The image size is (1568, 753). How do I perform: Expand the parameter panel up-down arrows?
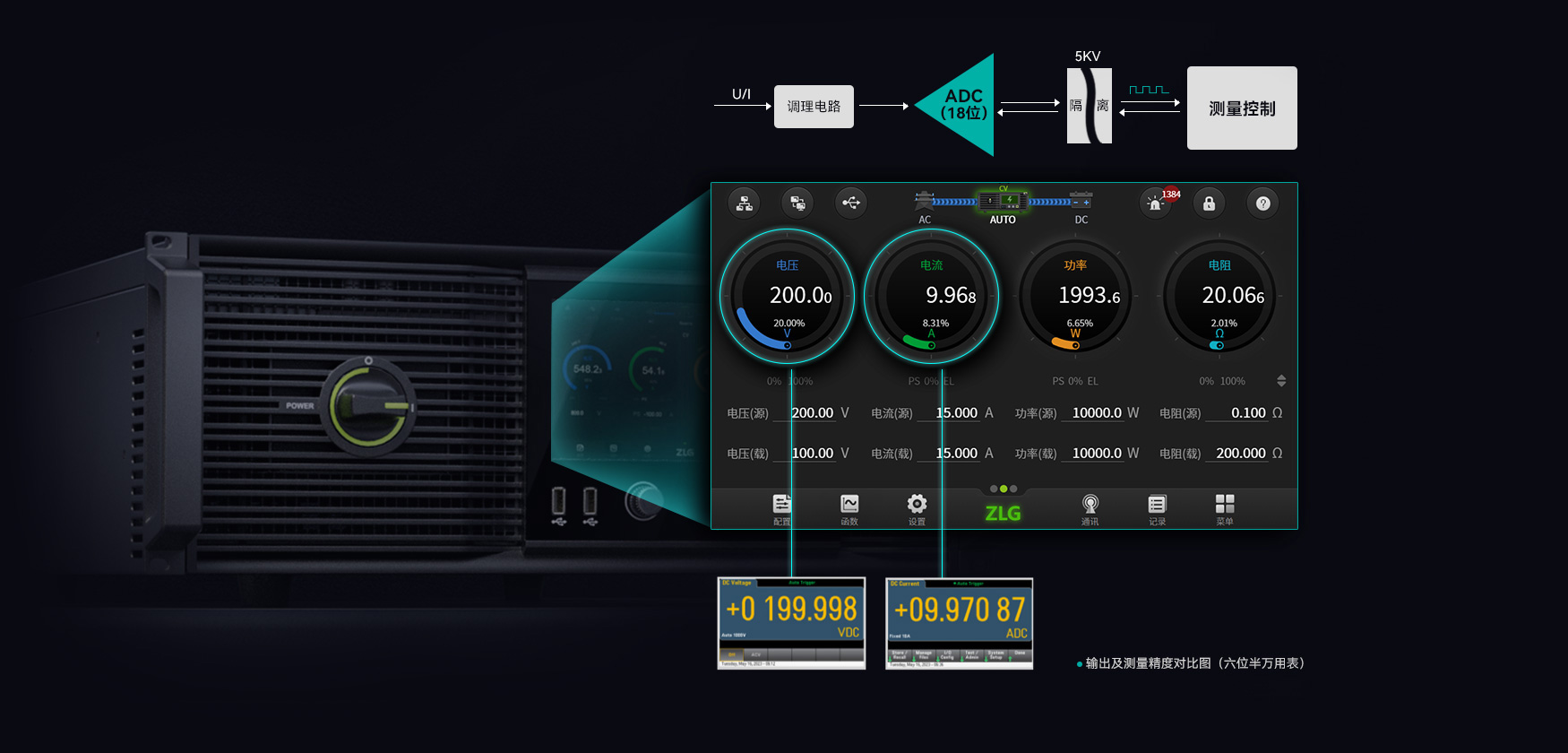1281,381
